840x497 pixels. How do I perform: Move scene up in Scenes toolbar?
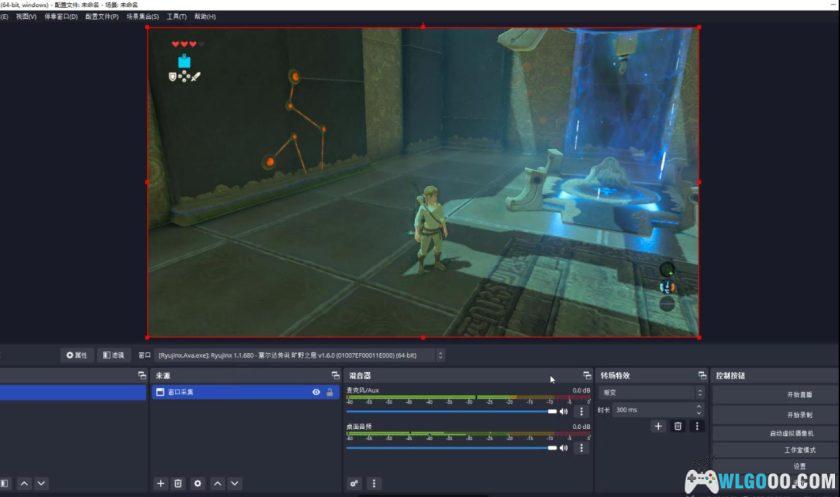tap(24, 483)
